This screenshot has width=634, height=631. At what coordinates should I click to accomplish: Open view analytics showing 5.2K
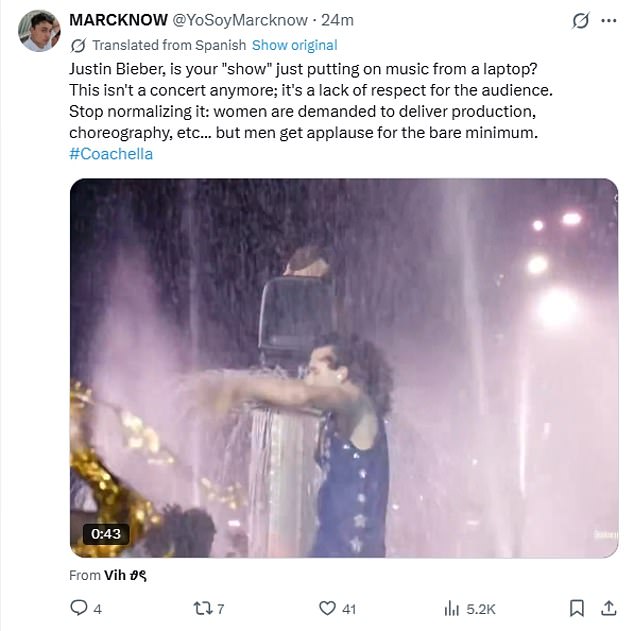[450, 608]
